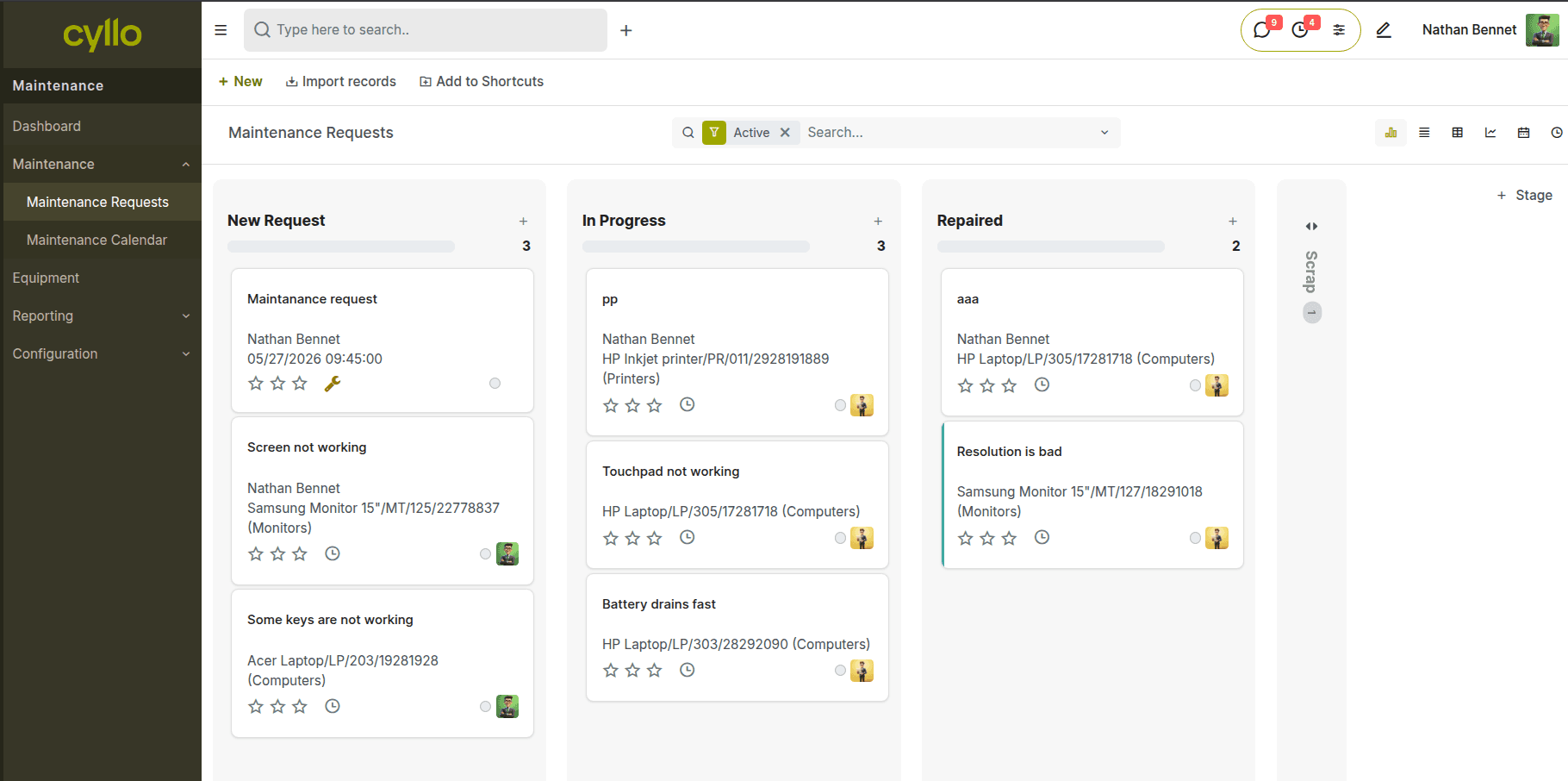This screenshot has width=1568, height=781.
Task: Click the Scrap column record count badge
Action: pos(1312,312)
